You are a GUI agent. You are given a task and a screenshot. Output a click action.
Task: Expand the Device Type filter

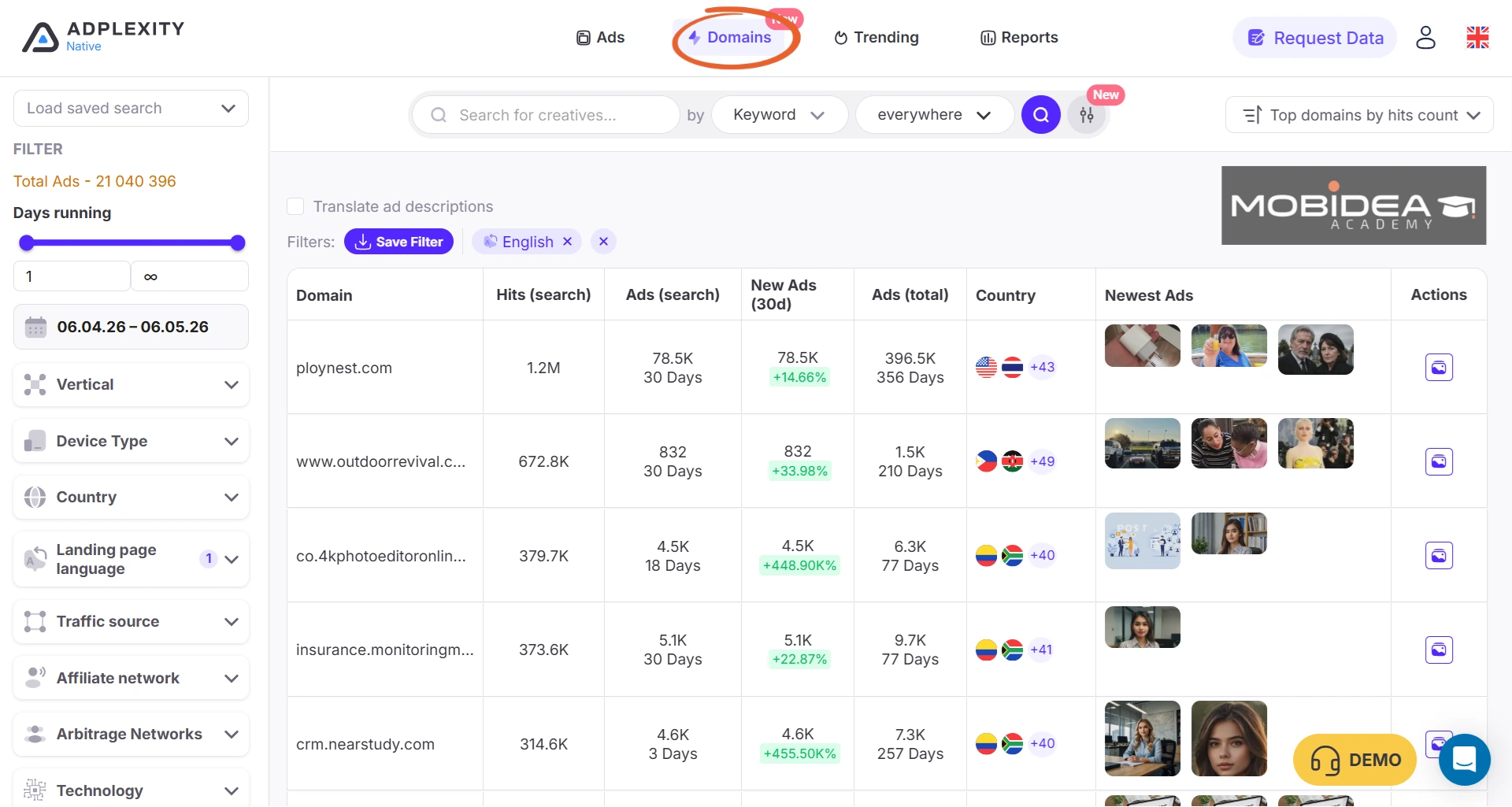coord(131,441)
